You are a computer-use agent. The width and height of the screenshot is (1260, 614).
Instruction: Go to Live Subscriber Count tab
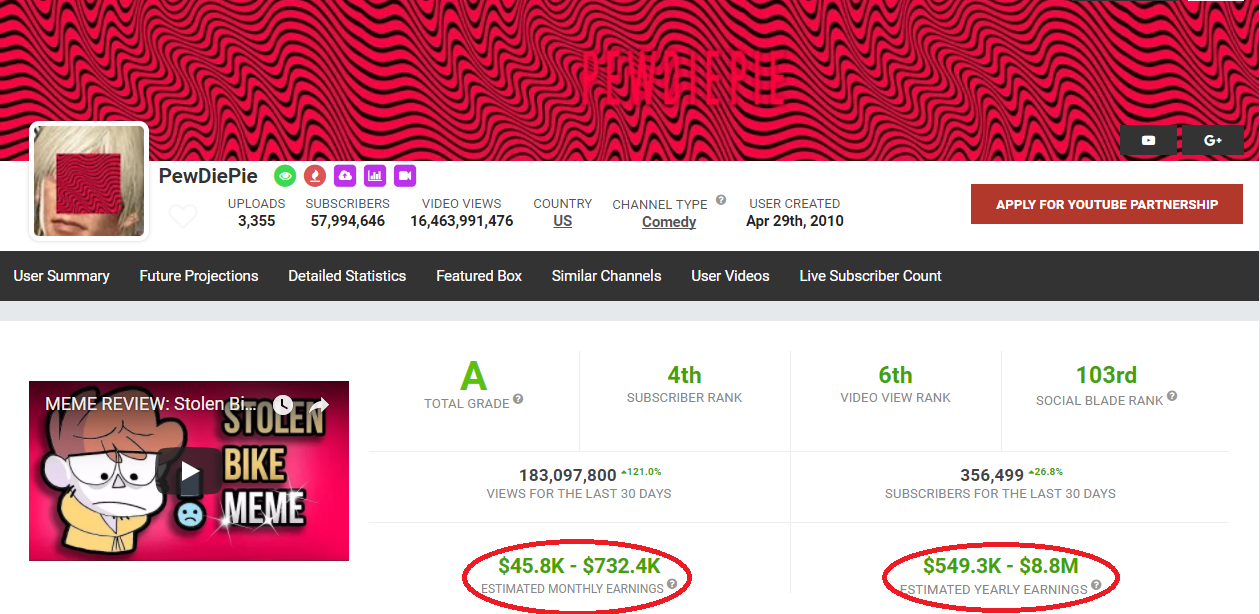[870, 276]
